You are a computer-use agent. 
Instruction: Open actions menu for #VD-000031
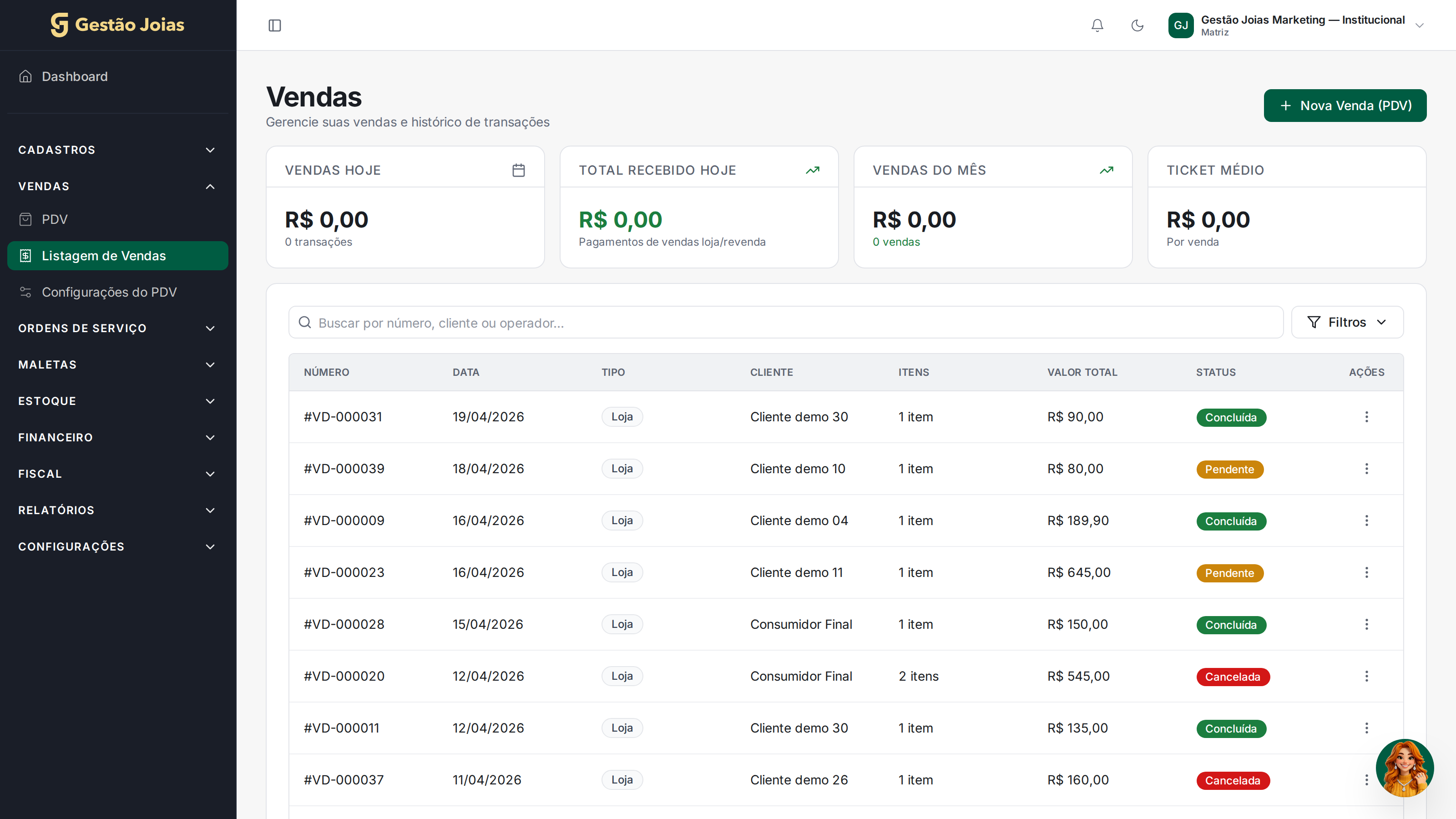tap(1367, 417)
